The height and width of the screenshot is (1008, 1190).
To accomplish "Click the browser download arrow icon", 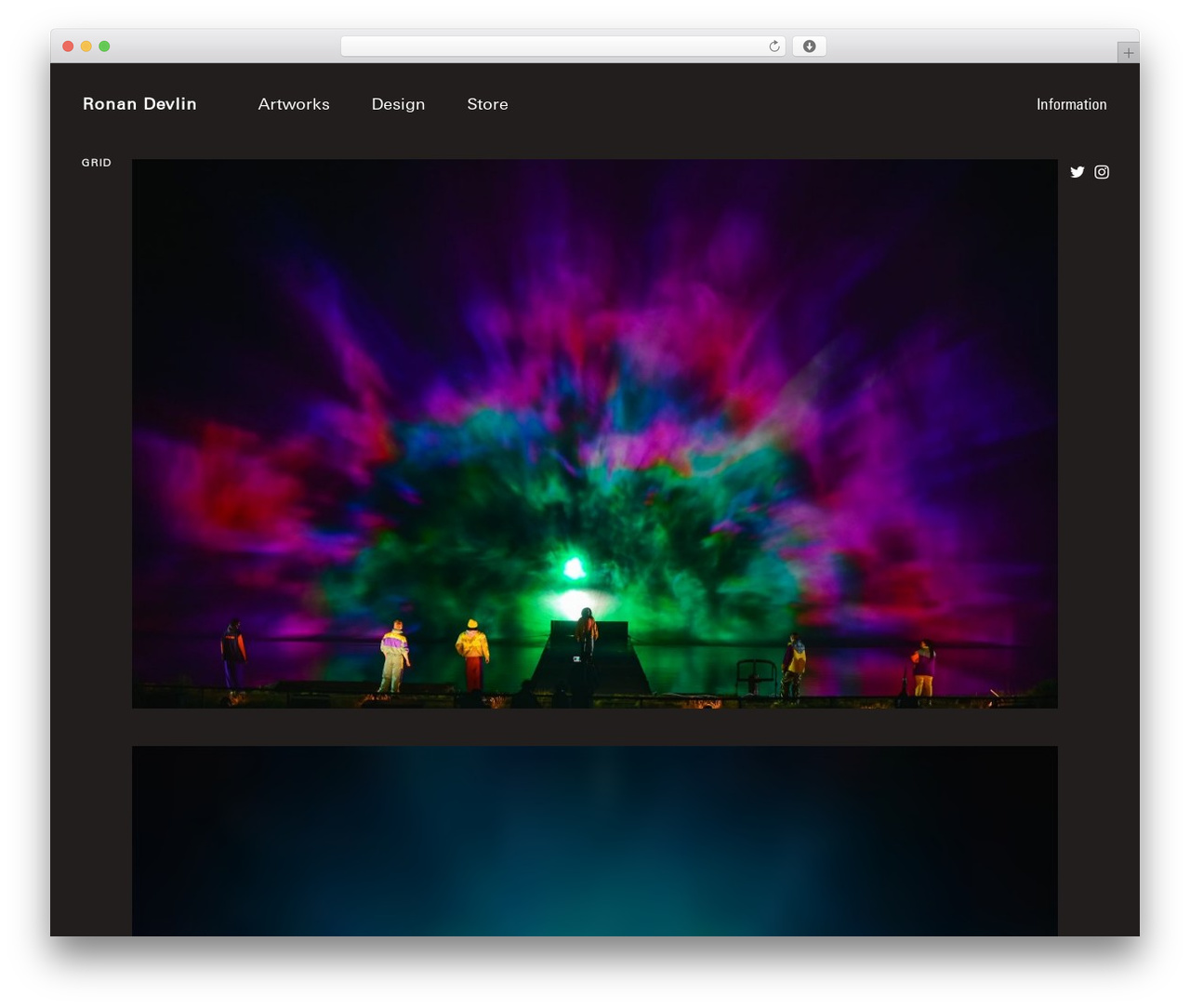I will tap(809, 46).
